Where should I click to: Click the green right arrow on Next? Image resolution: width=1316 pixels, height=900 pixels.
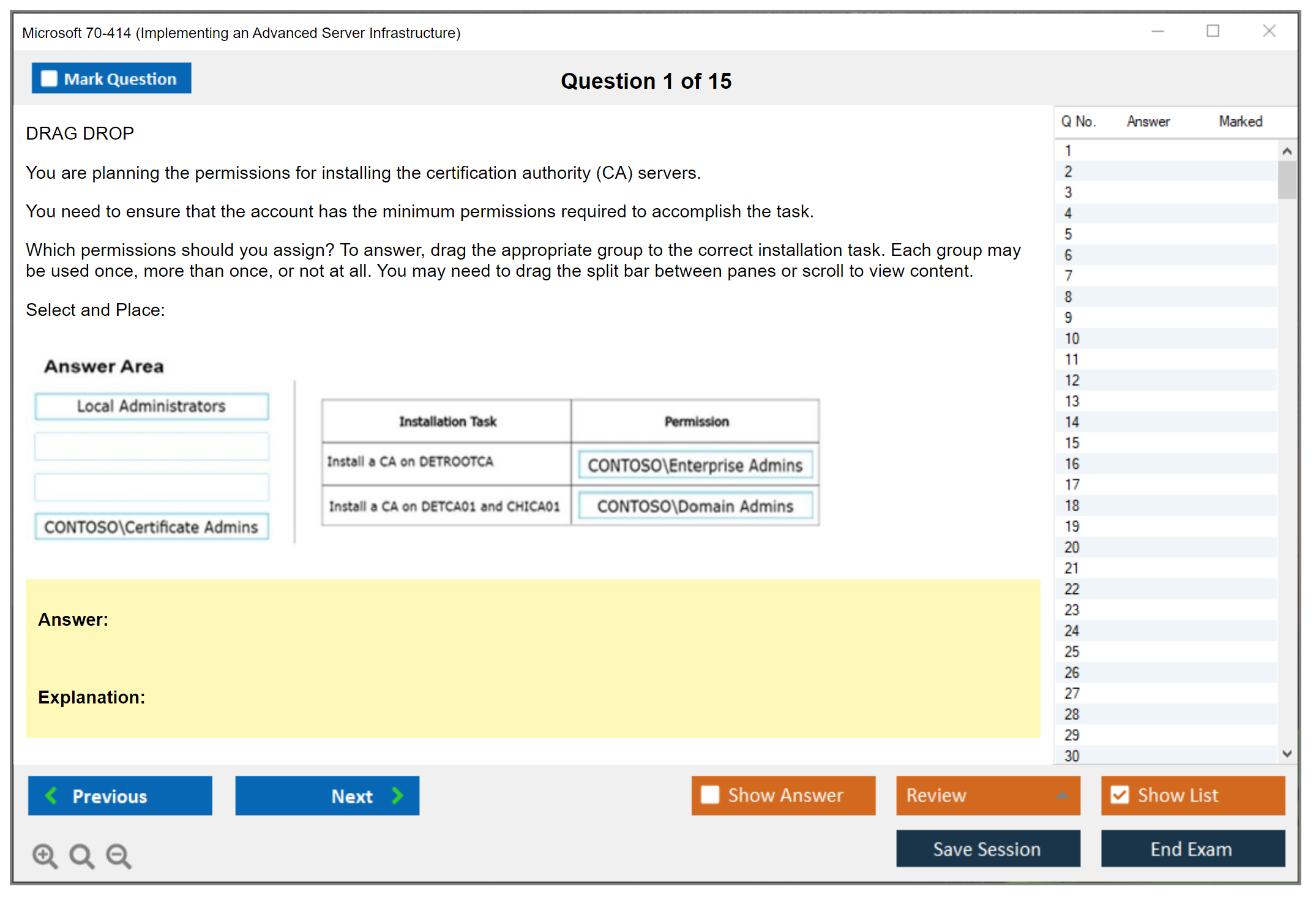pos(397,795)
